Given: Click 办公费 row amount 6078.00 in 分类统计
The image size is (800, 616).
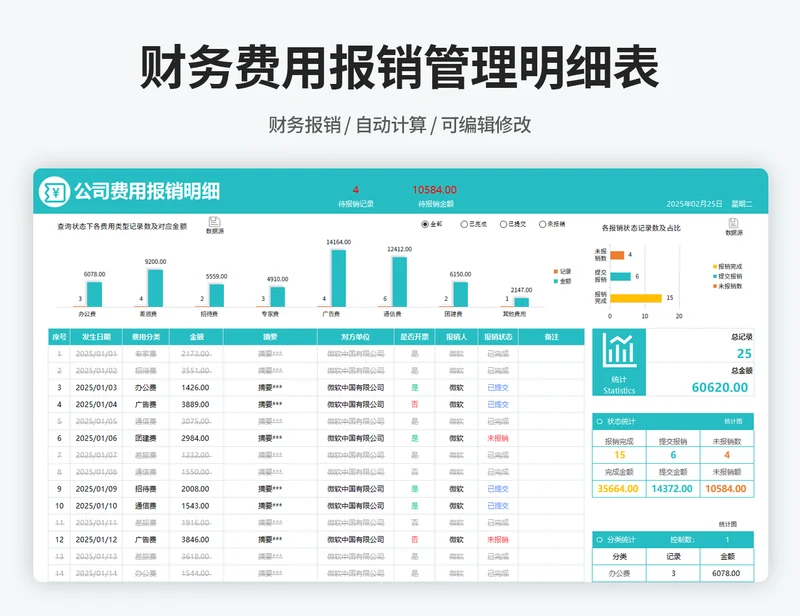Looking at the screenshot, I should point(726,574).
